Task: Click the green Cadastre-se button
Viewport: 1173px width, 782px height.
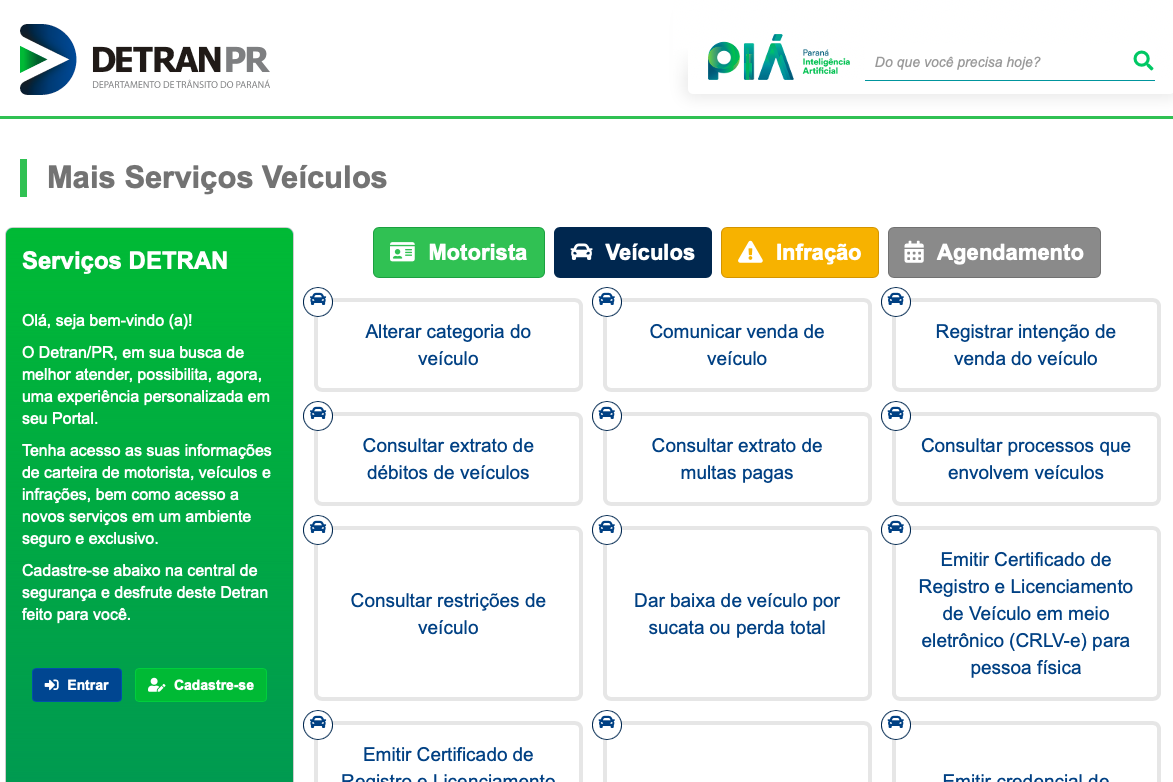Action: (x=201, y=685)
